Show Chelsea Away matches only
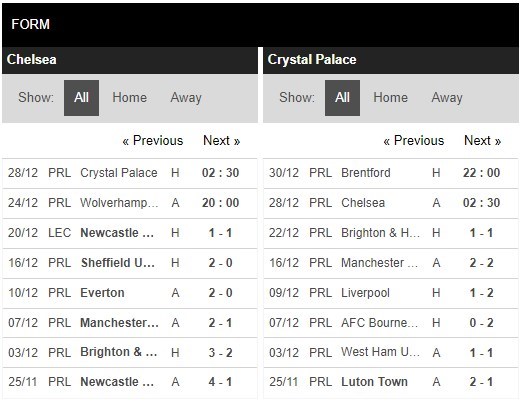Viewport: 524px width, 417px height. coord(186,98)
